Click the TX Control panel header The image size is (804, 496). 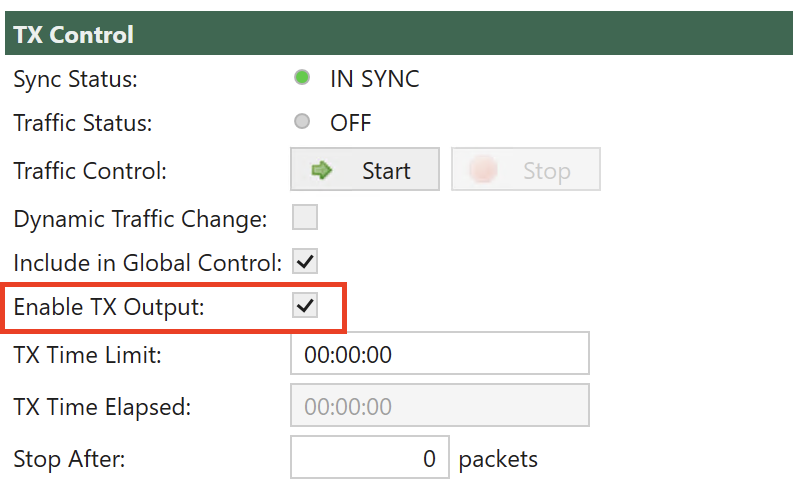coord(399,33)
